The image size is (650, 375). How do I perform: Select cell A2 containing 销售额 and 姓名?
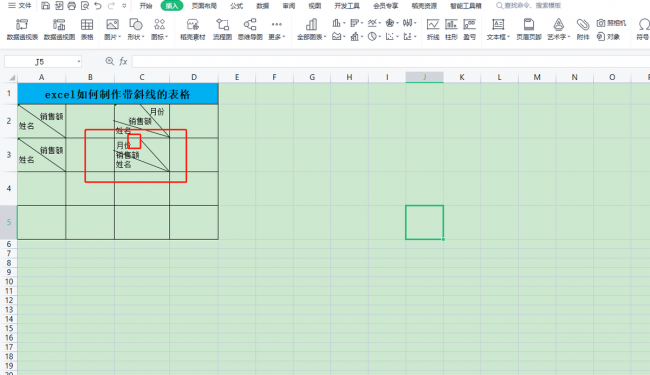[41, 121]
